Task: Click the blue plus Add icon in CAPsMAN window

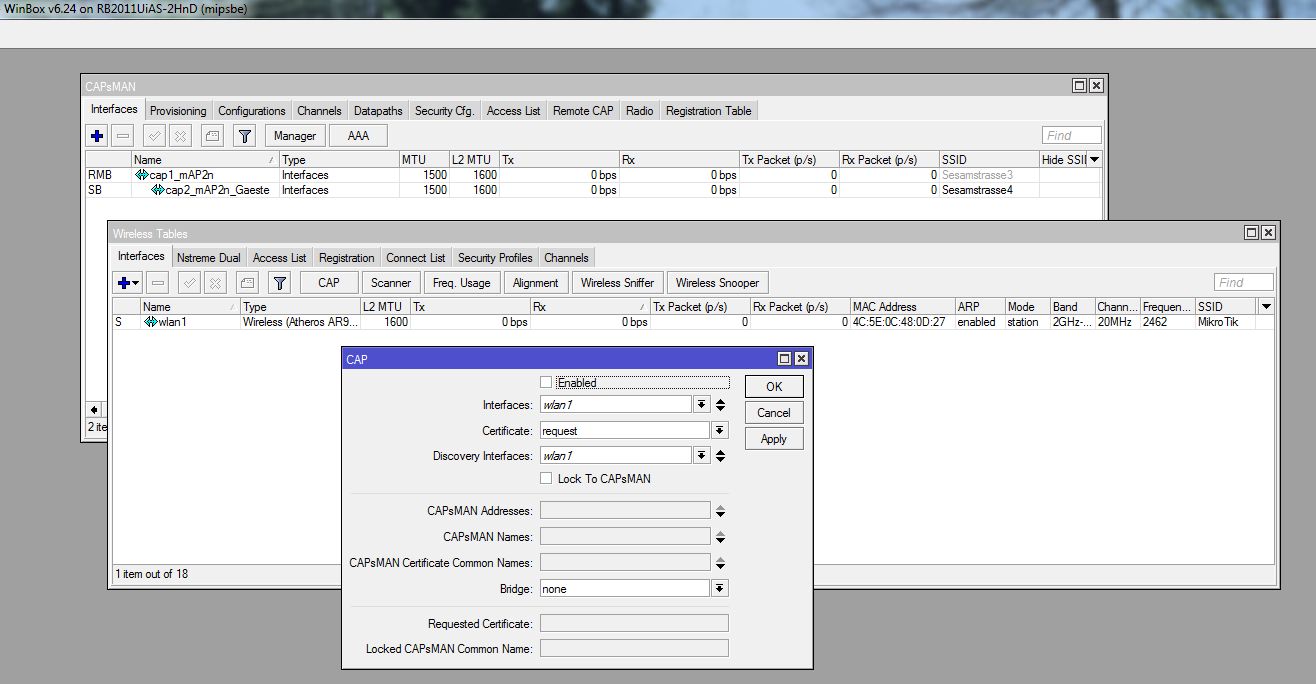Action: 97,136
